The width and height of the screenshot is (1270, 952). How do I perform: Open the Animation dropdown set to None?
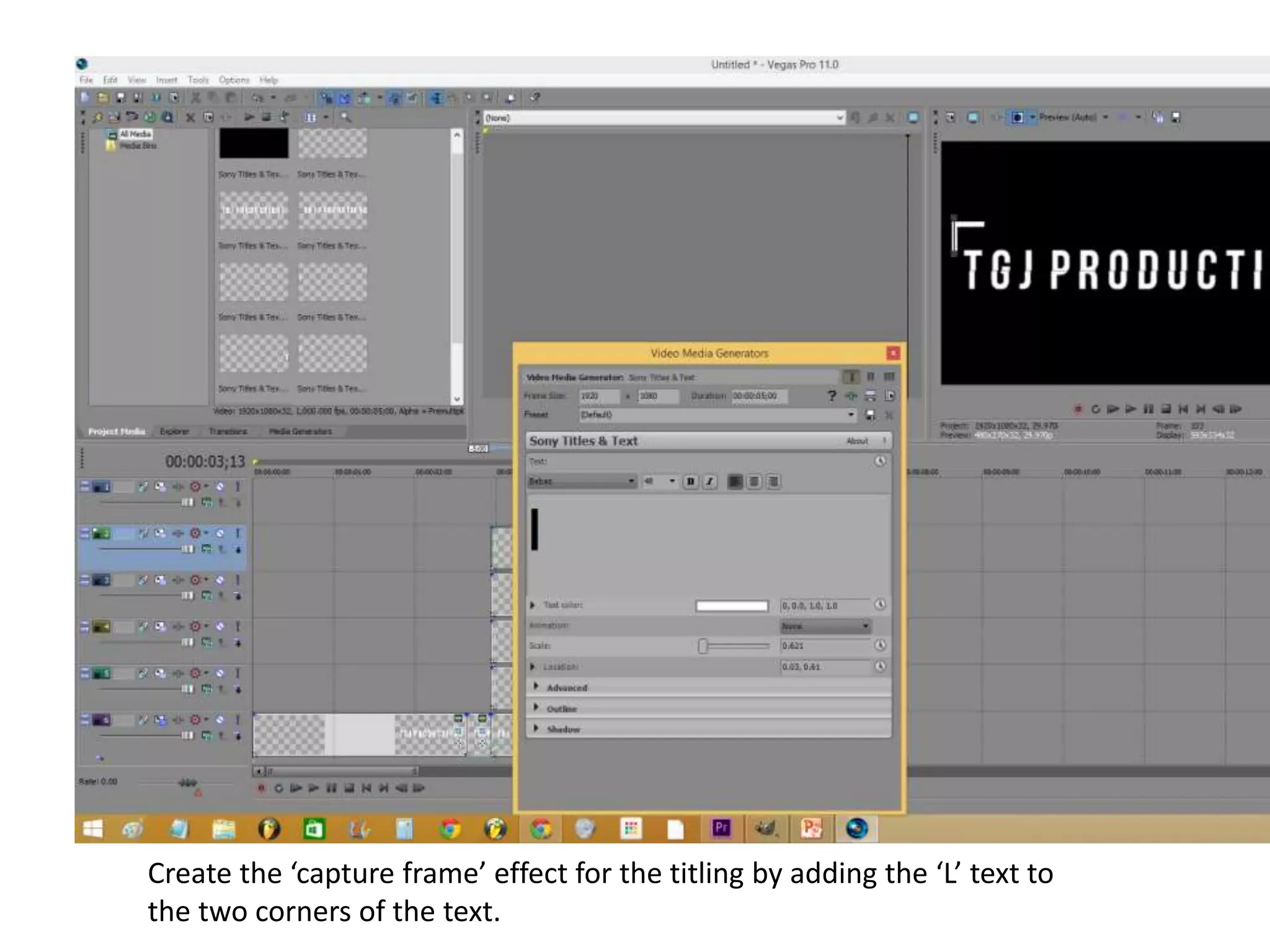pos(825,626)
